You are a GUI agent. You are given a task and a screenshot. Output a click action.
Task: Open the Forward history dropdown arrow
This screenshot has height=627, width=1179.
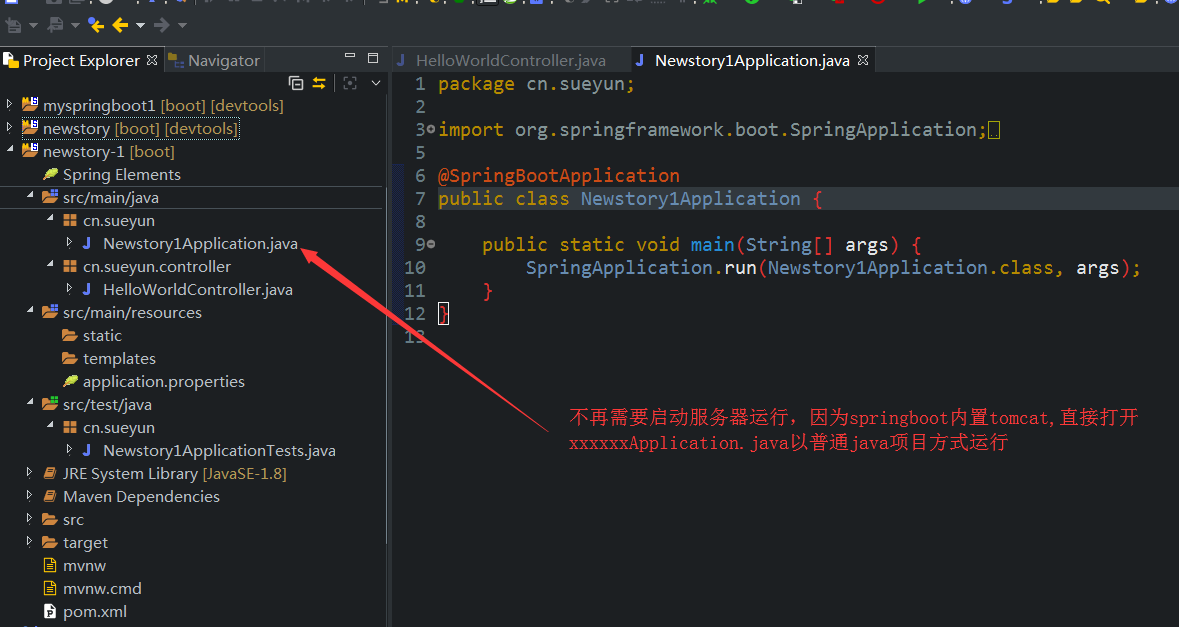coord(182,26)
